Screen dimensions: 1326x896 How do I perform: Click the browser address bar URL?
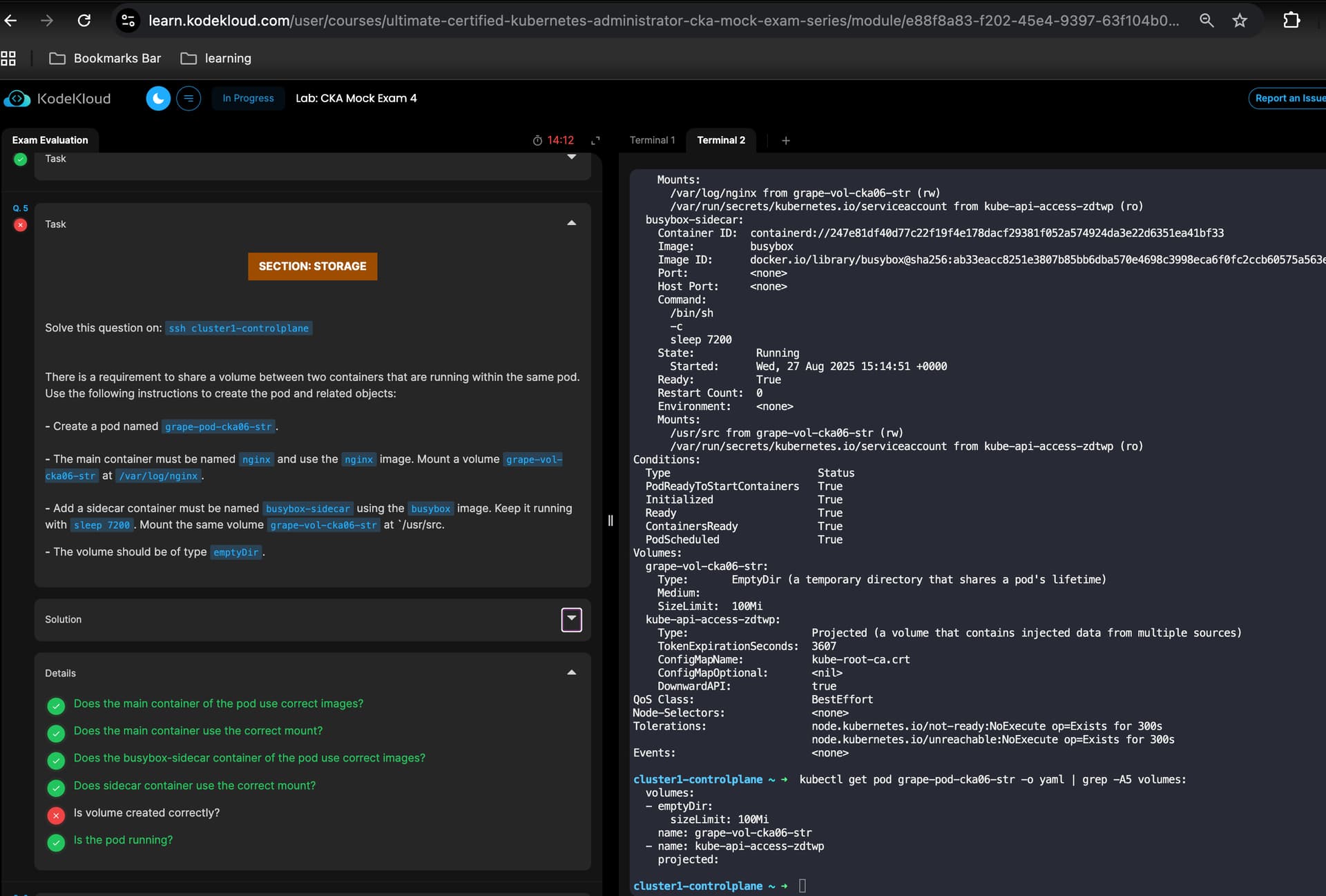(x=663, y=21)
